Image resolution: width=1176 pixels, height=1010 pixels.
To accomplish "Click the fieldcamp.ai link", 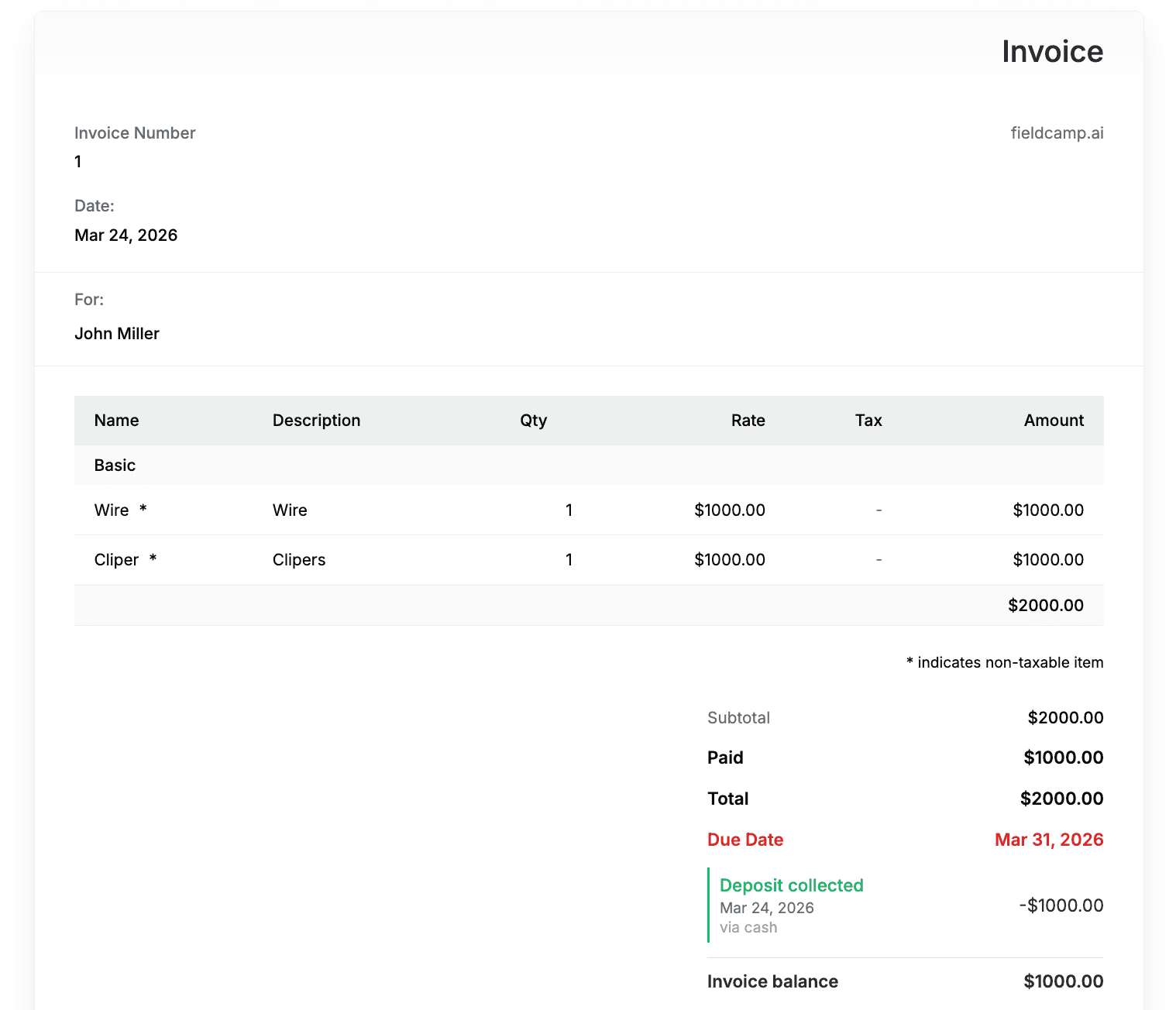I will pos(1057,132).
